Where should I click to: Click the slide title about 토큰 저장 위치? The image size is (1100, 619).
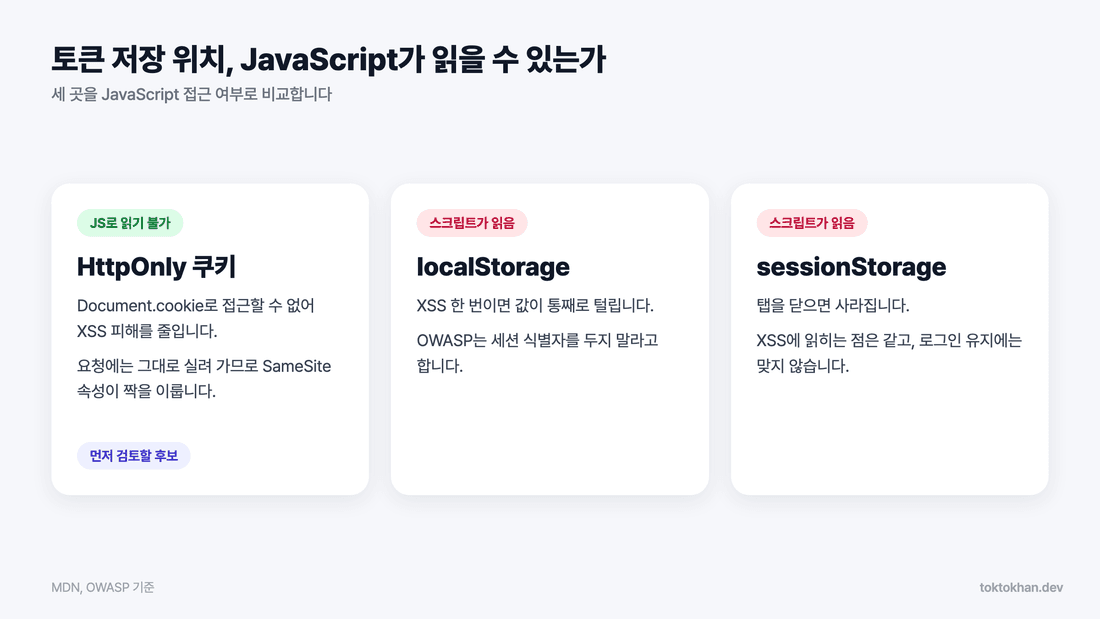(328, 59)
